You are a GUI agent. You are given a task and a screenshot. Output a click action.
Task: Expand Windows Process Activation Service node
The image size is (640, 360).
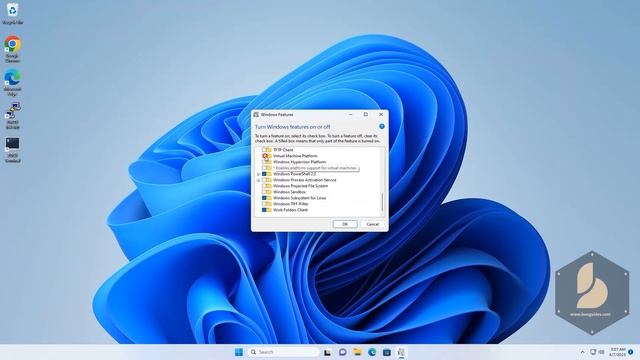click(x=258, y=180)
